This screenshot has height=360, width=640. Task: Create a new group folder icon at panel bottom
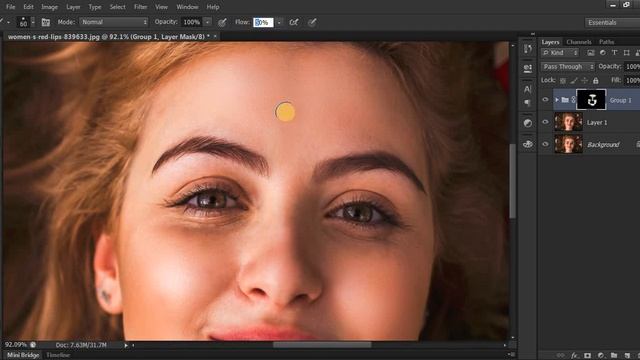click(x=614, y=356)
